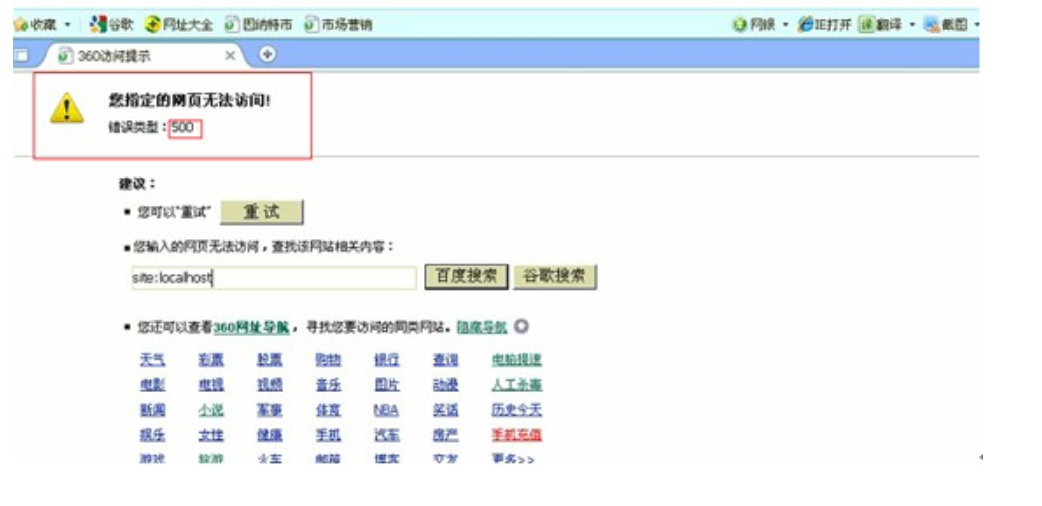Expand the 收藏 dropdown arrow
The image size is (1042, 506).
click(x=67, y=24)
